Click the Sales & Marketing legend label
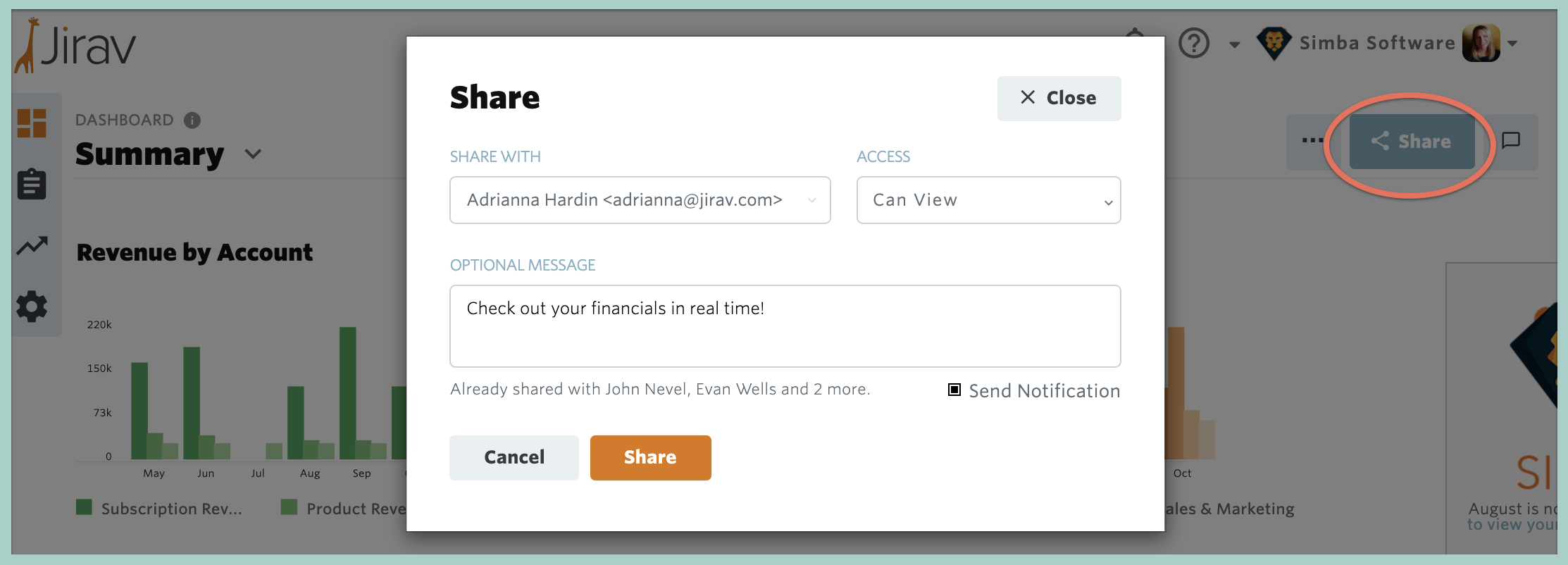Screen dimensions: 1568x565 (1230, 509)
